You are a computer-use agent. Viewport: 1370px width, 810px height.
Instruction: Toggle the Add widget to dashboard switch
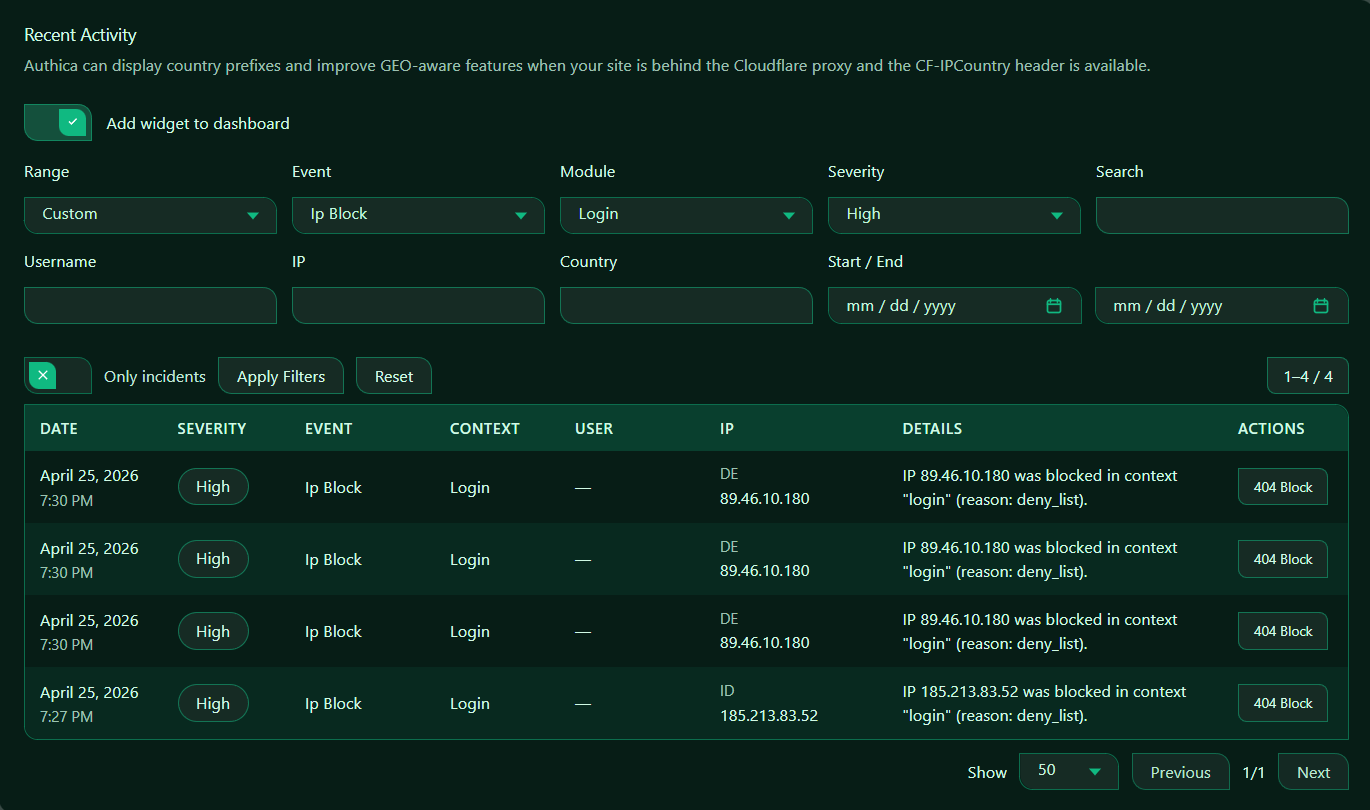(x=58, y=123)
